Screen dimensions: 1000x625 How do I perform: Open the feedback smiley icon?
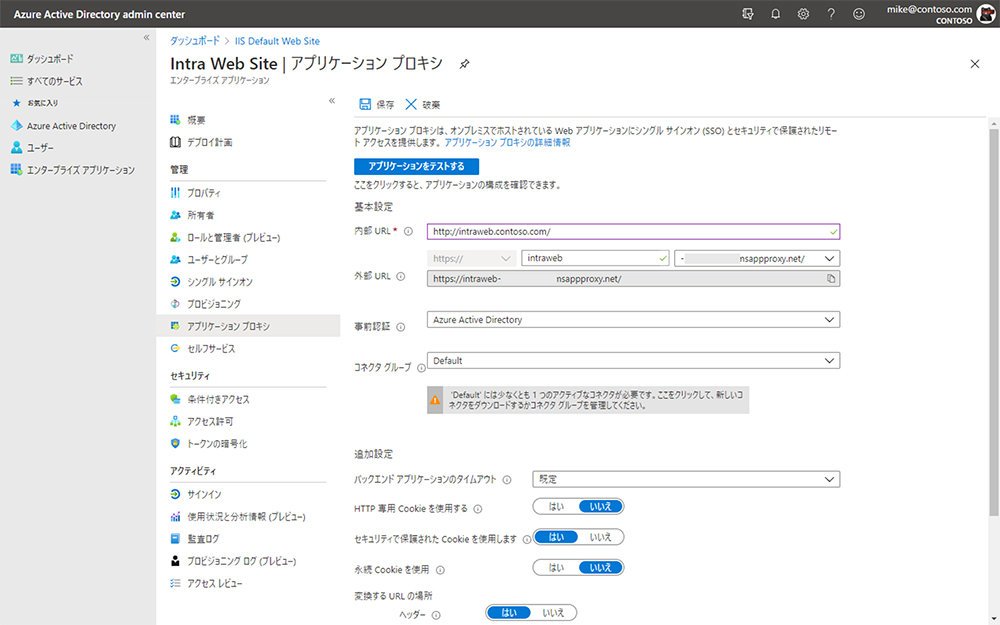coord(859,13)
